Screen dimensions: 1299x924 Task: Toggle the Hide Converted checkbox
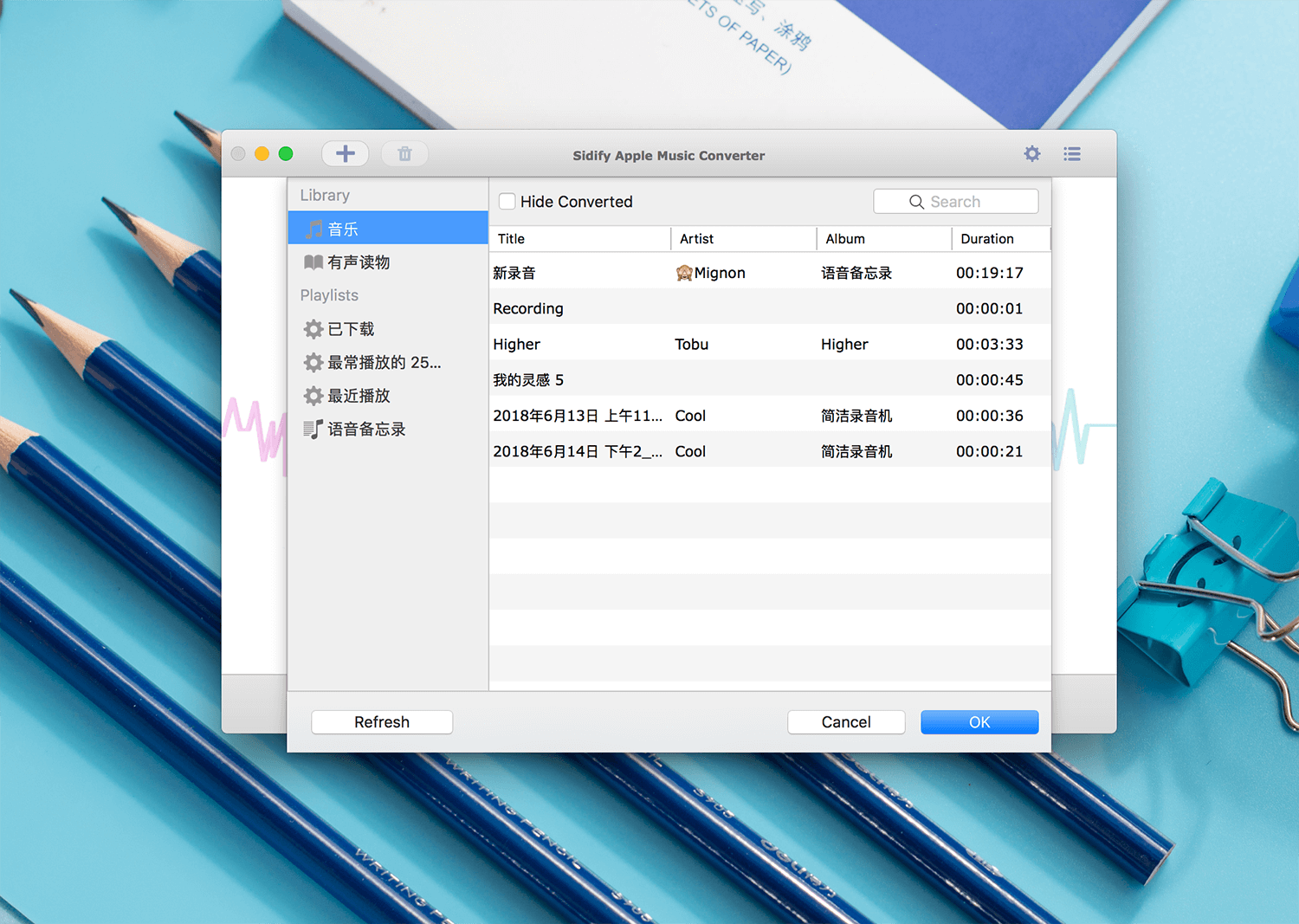click(507, 202)
